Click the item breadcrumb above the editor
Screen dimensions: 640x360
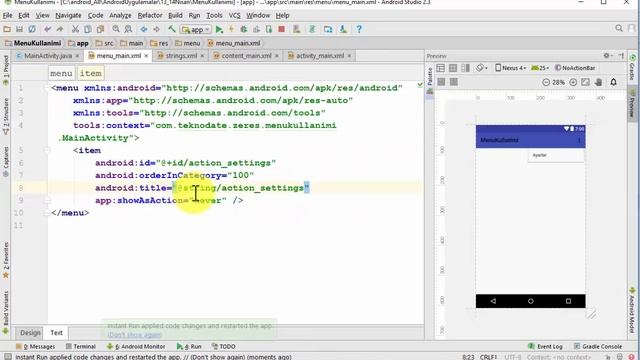90,73
